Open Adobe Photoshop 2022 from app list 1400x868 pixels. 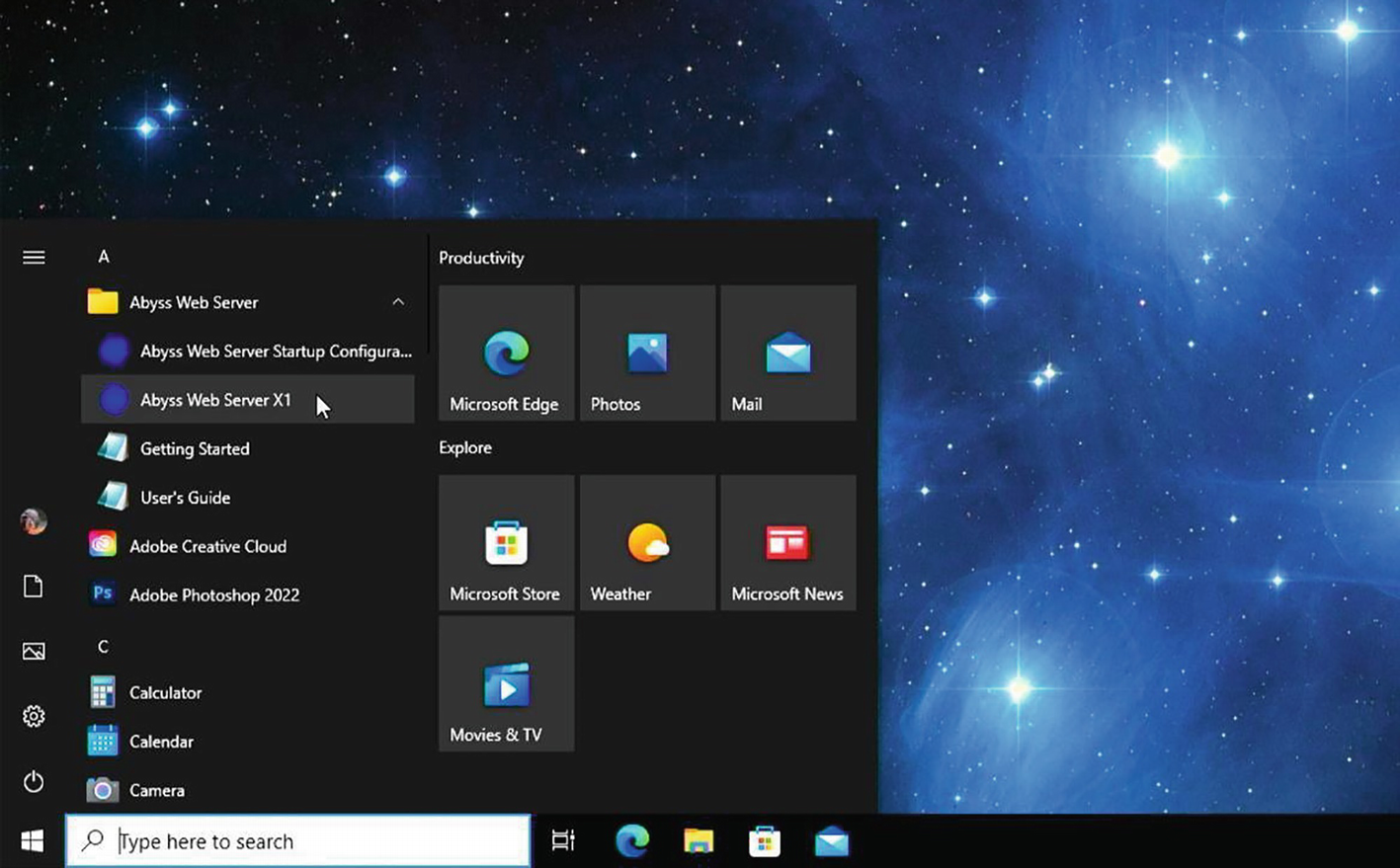click(213, 594)
